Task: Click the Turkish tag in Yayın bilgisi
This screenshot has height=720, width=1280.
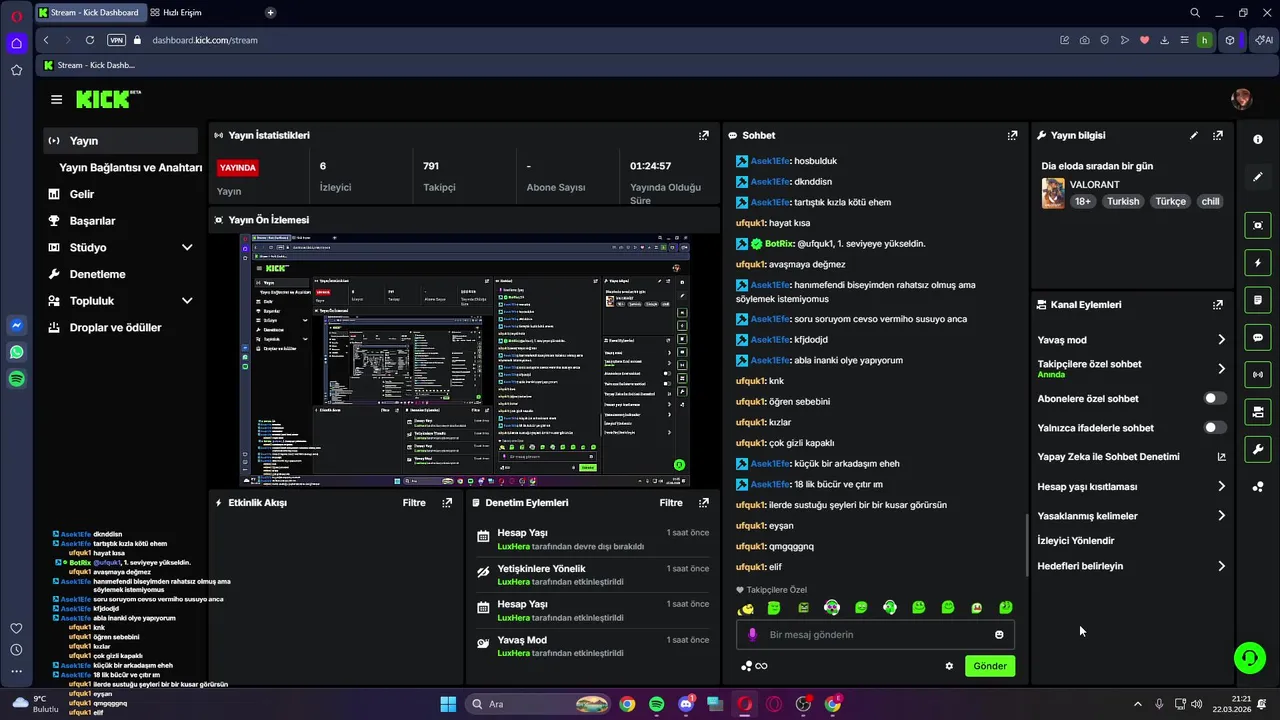Action: point(1123,201)
